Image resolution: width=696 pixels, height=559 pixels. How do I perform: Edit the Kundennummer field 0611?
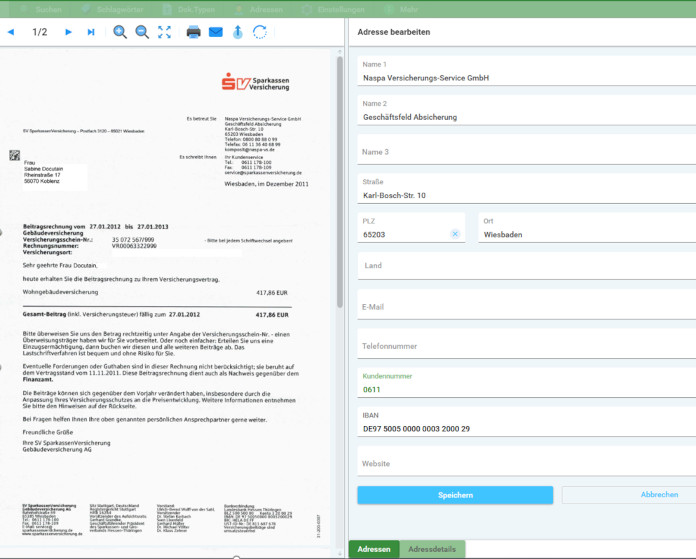pos(526,383)
